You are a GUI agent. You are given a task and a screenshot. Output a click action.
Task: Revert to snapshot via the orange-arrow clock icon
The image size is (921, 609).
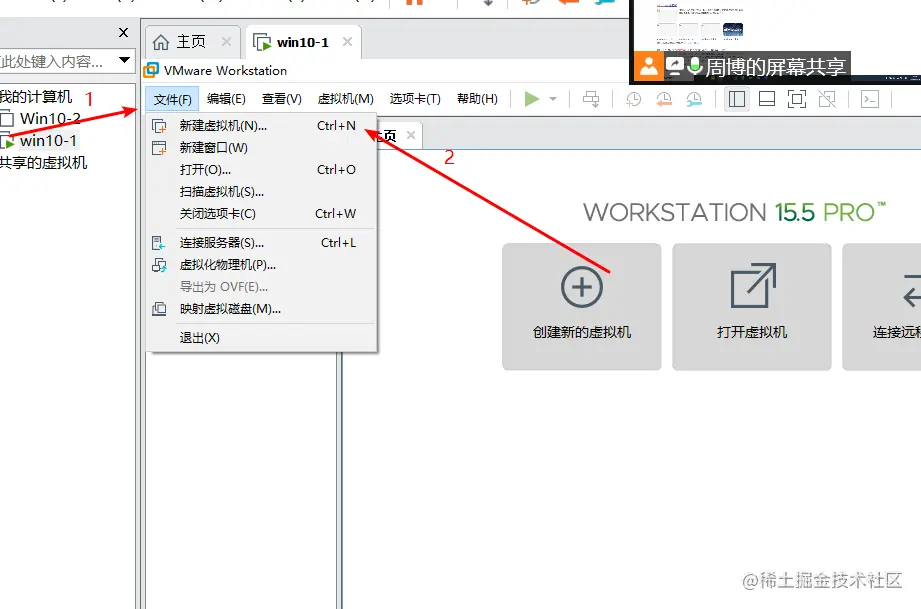click(664, 99)
